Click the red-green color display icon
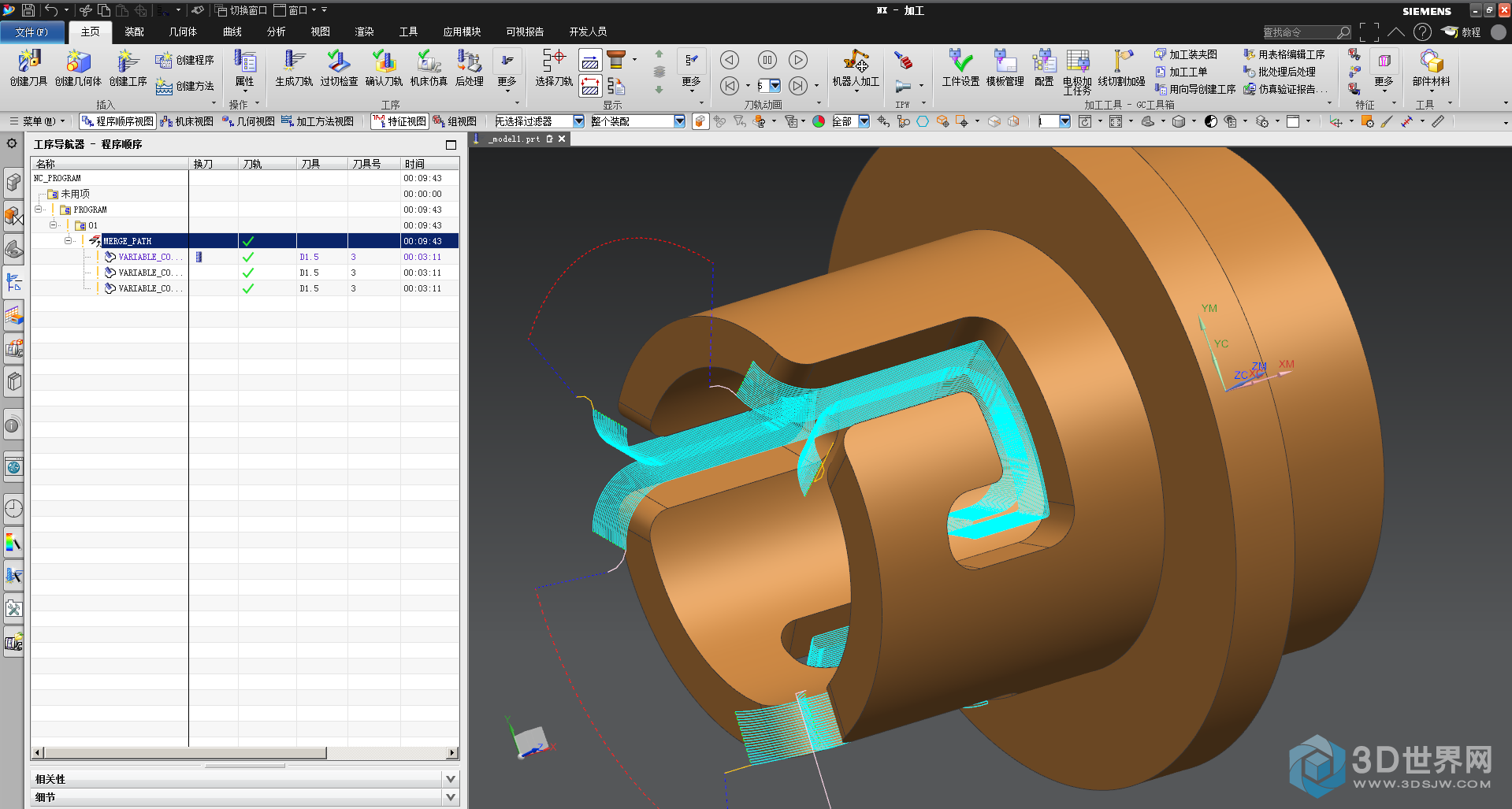The image size is (1512, 809). click(x=819, y=121)
